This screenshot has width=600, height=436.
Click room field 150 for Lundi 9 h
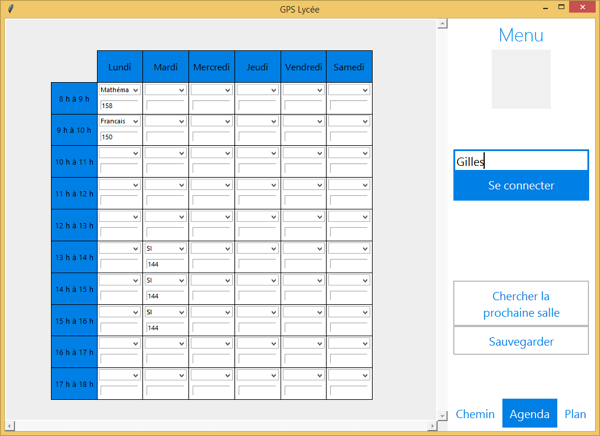tap(119, 137)
